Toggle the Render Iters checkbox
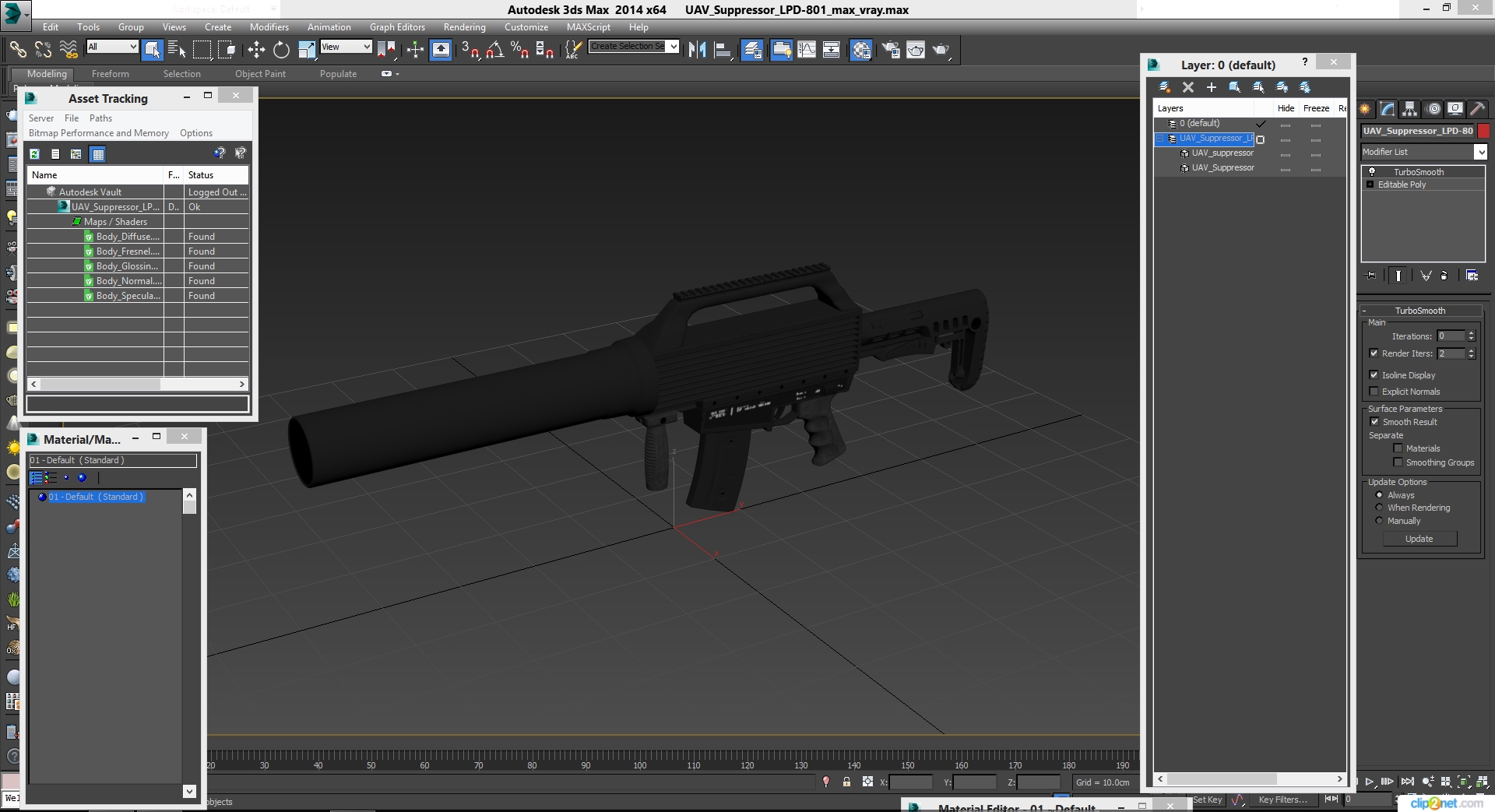 pyautogui.click(x=1374, y=353)
